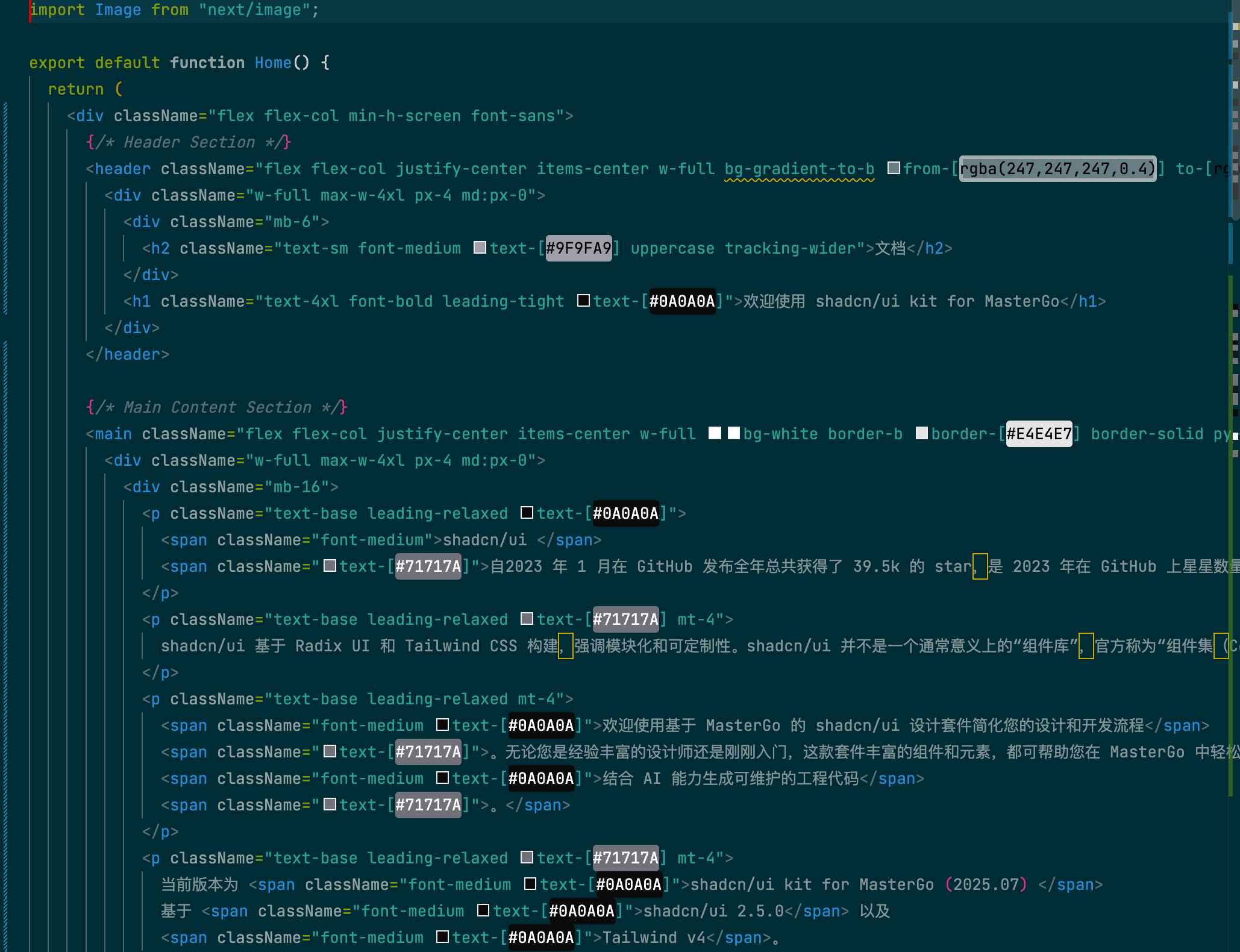Click the '以及' text after the 2.5.0 span
Screen dimensions: 1240x952
pyautogui.click(x=875, y=911)
